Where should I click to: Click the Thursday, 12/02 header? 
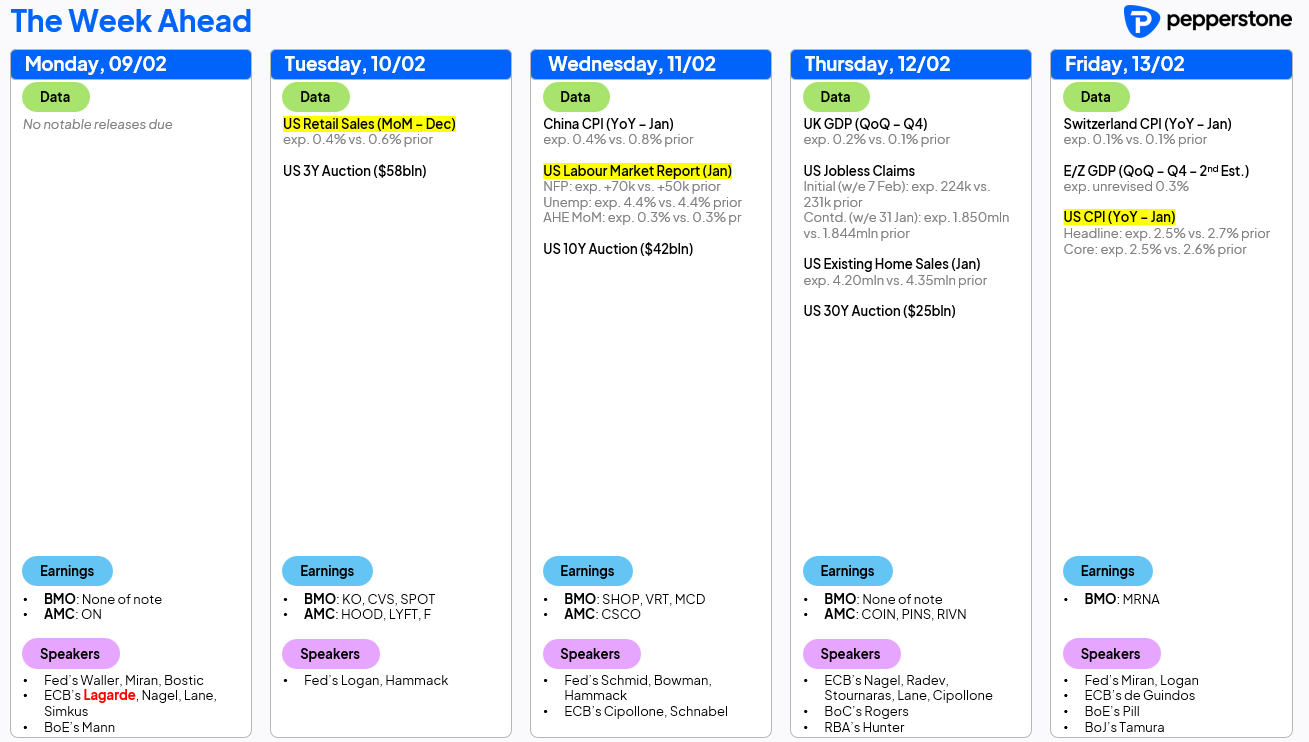pos(911,64)
